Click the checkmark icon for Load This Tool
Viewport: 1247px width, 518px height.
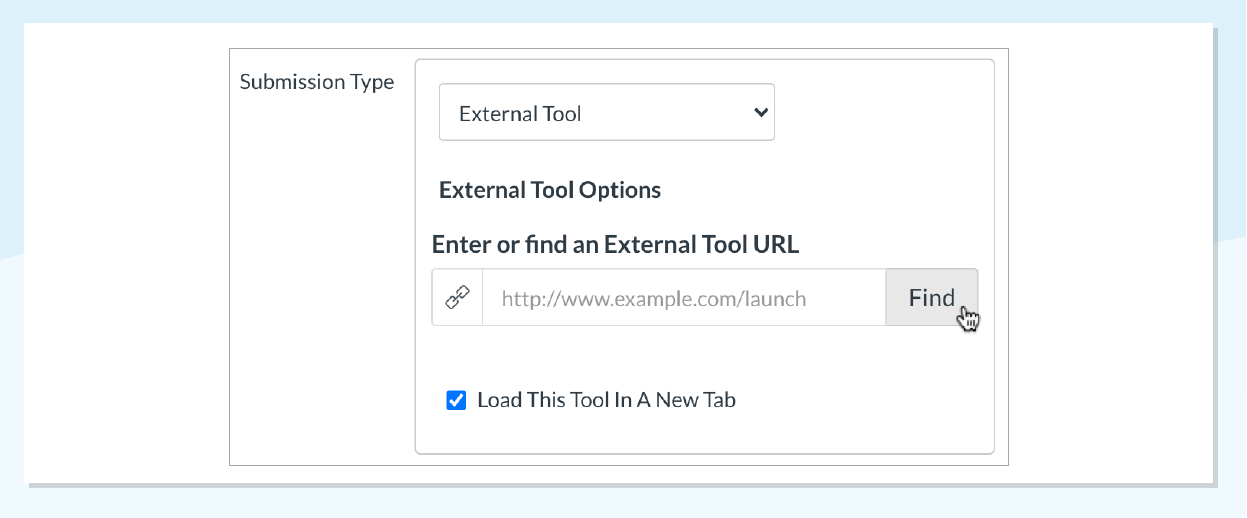click(456, 400)
